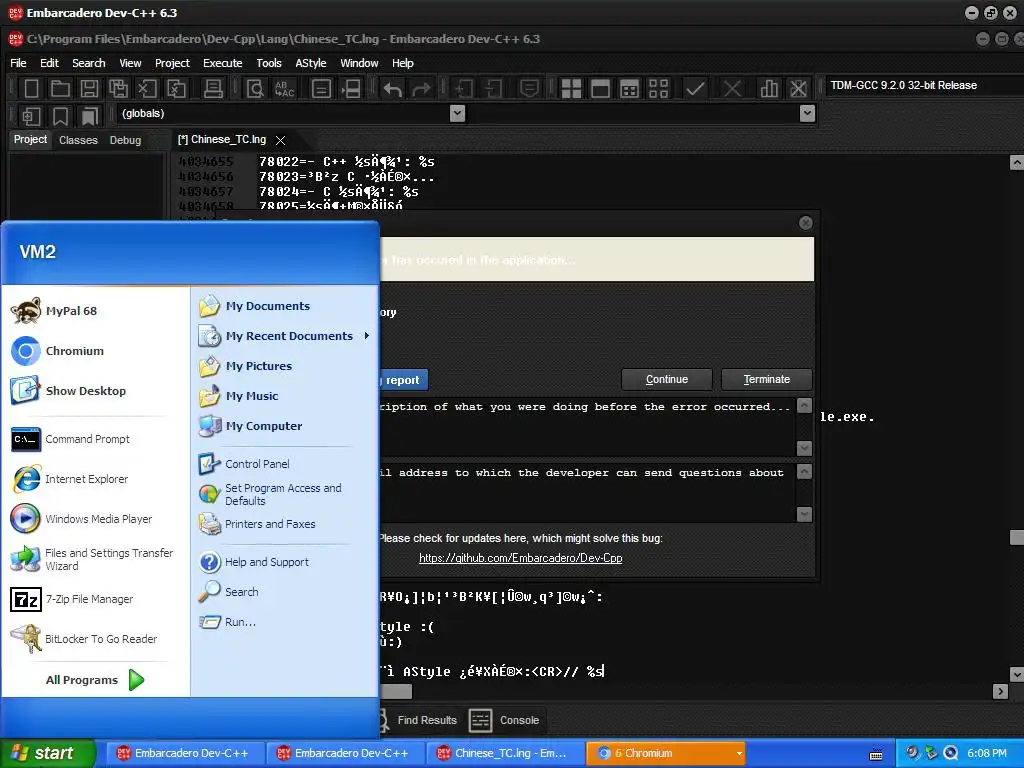1024x768 pixels.
Task: Click the Close All files icon
Action: click(x=176, y=88)
